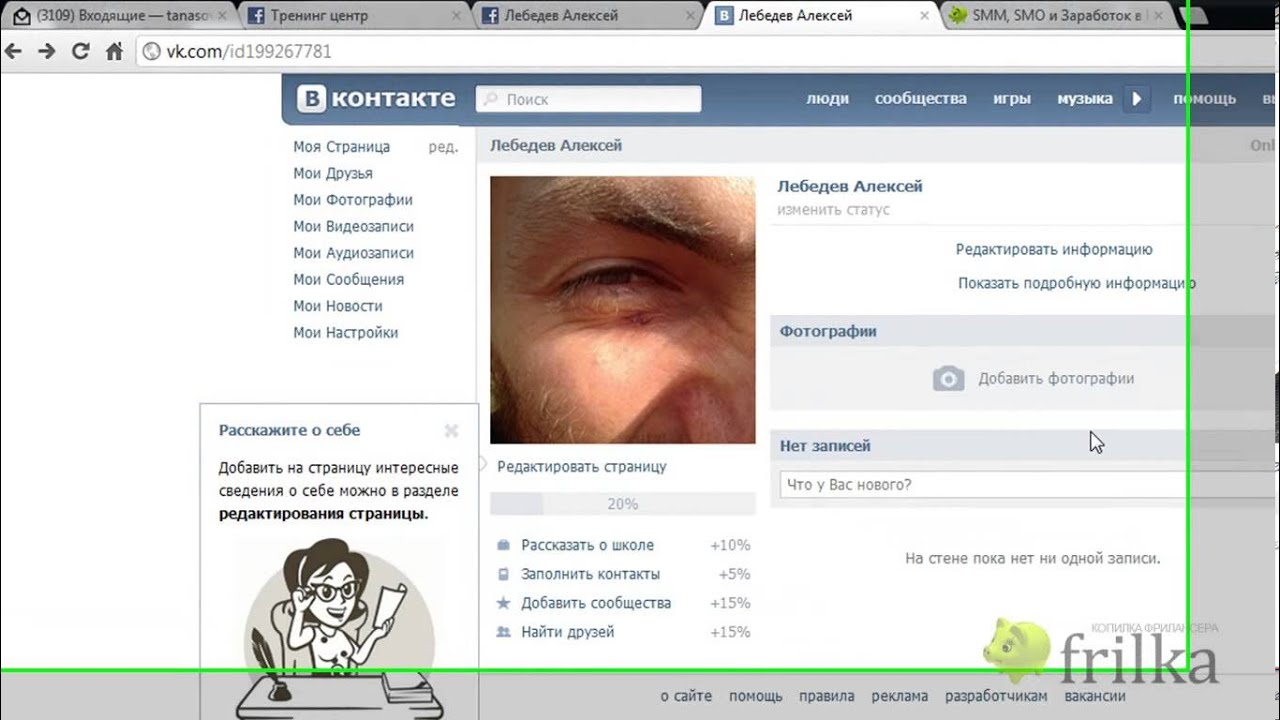Click the school icon beside Рассказать о школе
Viewport: 1280px width, 720px height.
(x=503, y=545)
